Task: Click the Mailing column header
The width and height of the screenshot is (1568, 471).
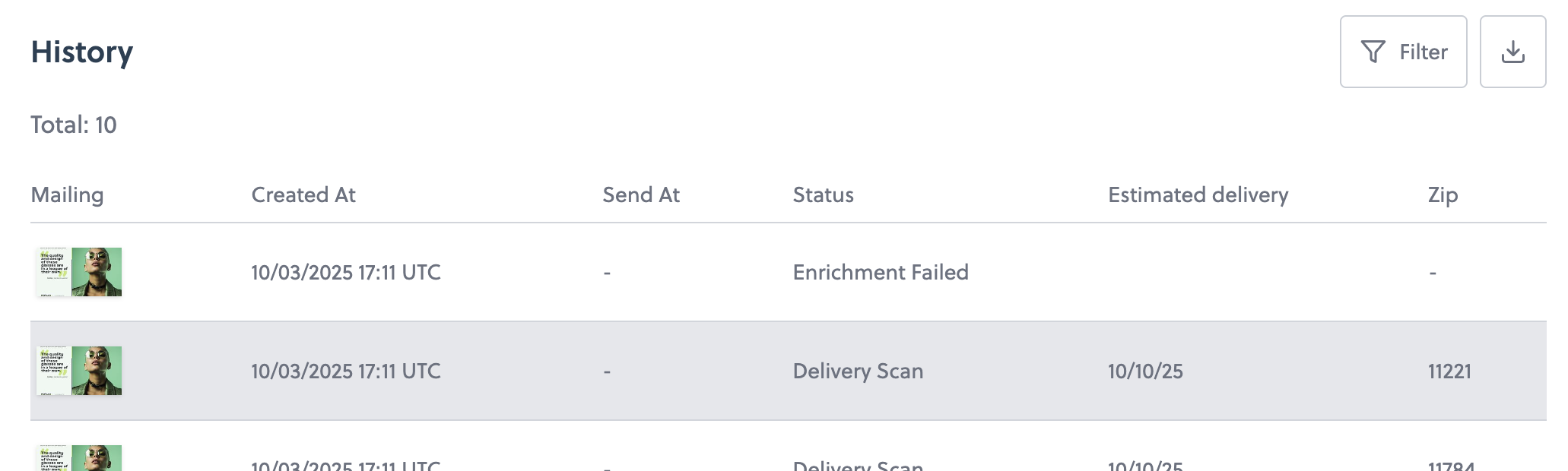Action: [x=67, y=195]
